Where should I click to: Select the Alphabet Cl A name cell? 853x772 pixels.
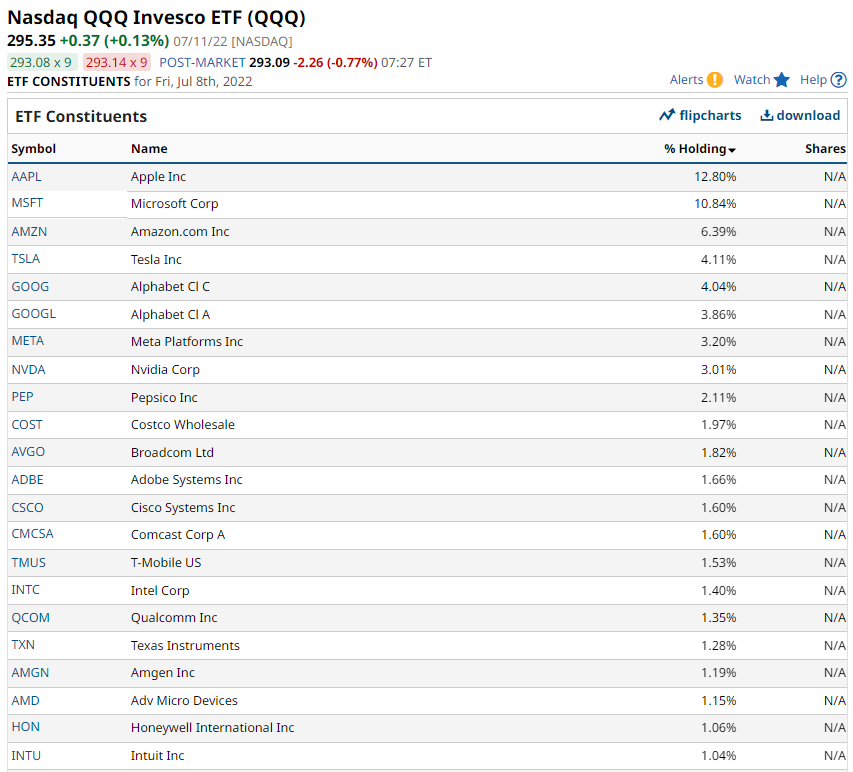(x=170, y=314)
